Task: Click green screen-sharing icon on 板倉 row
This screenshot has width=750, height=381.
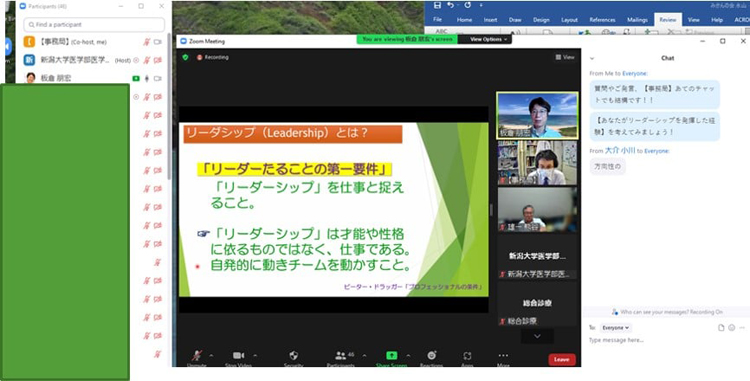Action: 136,78
